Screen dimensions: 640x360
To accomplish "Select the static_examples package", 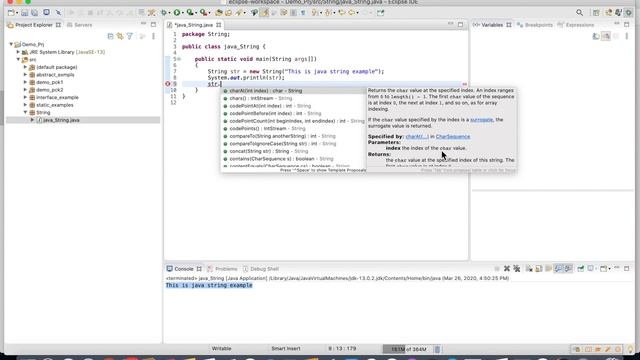I will (55, 105).
